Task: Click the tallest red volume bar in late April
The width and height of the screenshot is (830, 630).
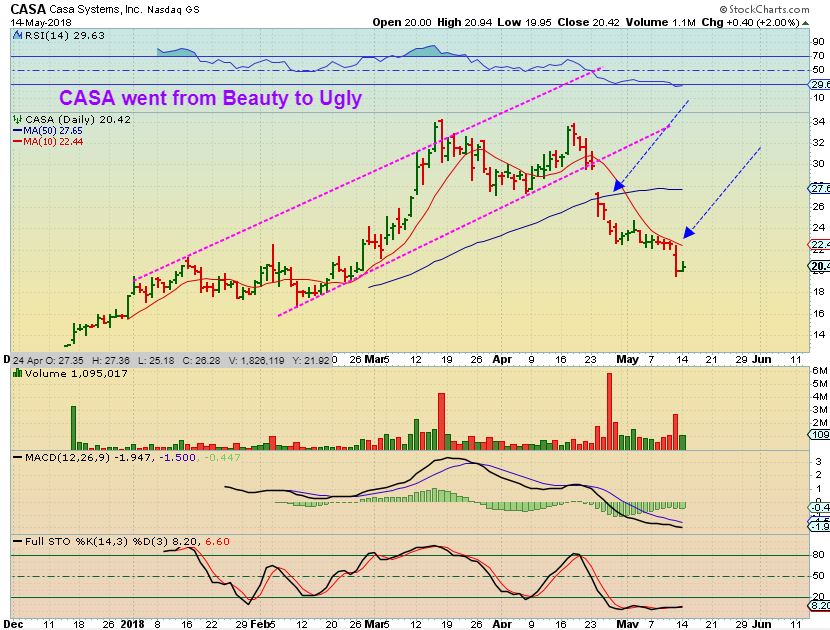Action: (609, 411)
